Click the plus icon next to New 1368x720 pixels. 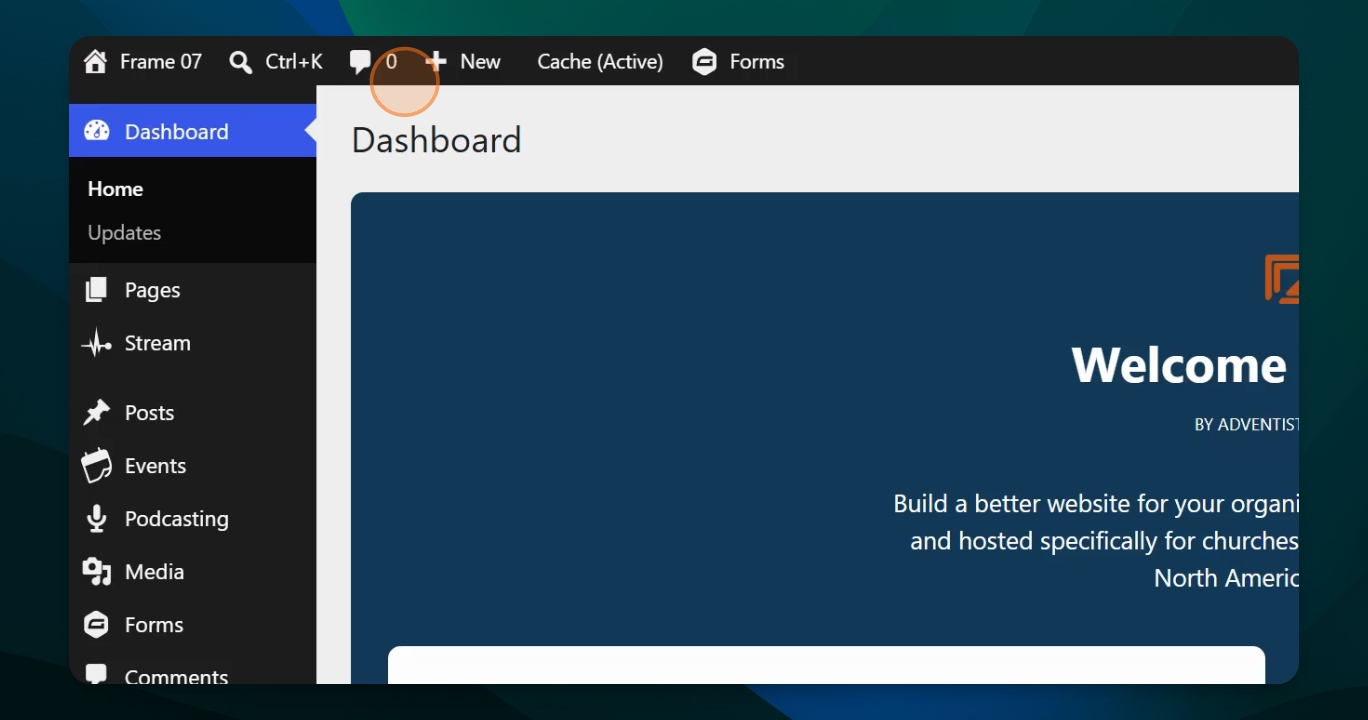(436, 62)
